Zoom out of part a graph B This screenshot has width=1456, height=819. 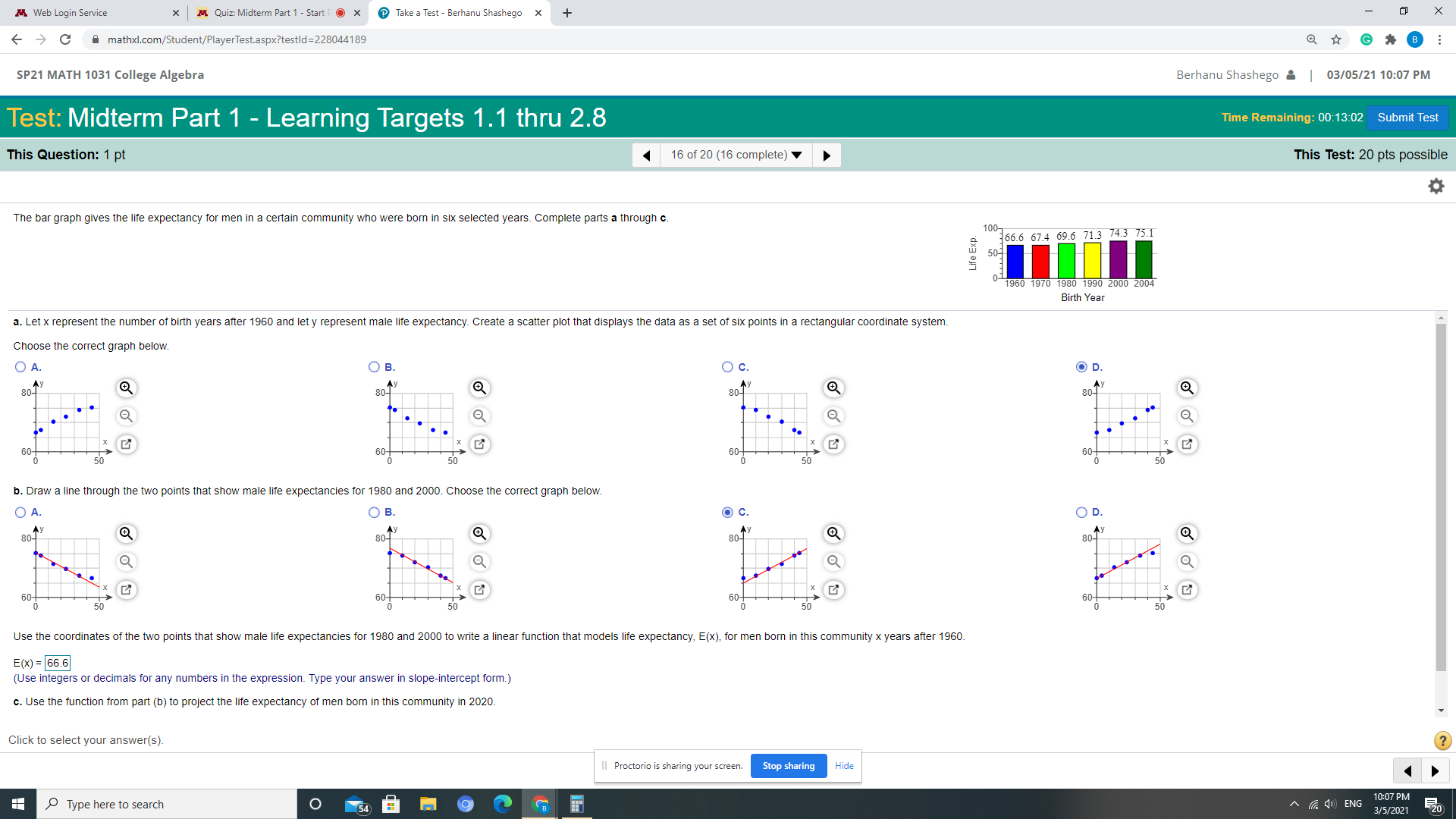pos(479,416)
